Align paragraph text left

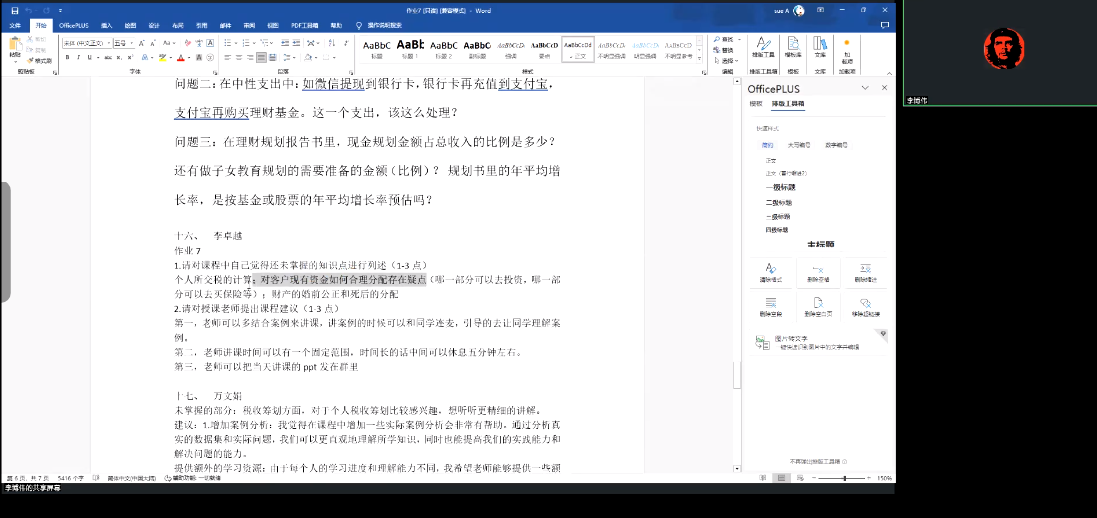[228, 57]
